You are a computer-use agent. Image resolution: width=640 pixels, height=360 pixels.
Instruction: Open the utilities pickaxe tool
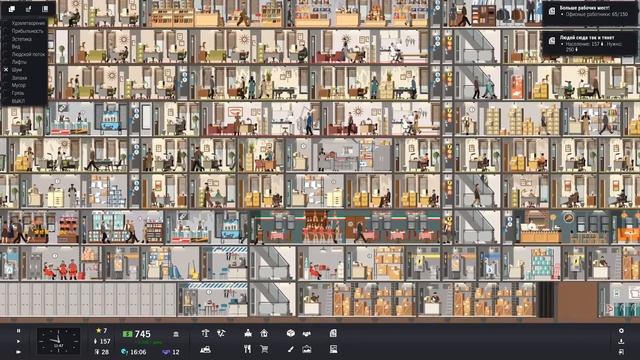221,333
